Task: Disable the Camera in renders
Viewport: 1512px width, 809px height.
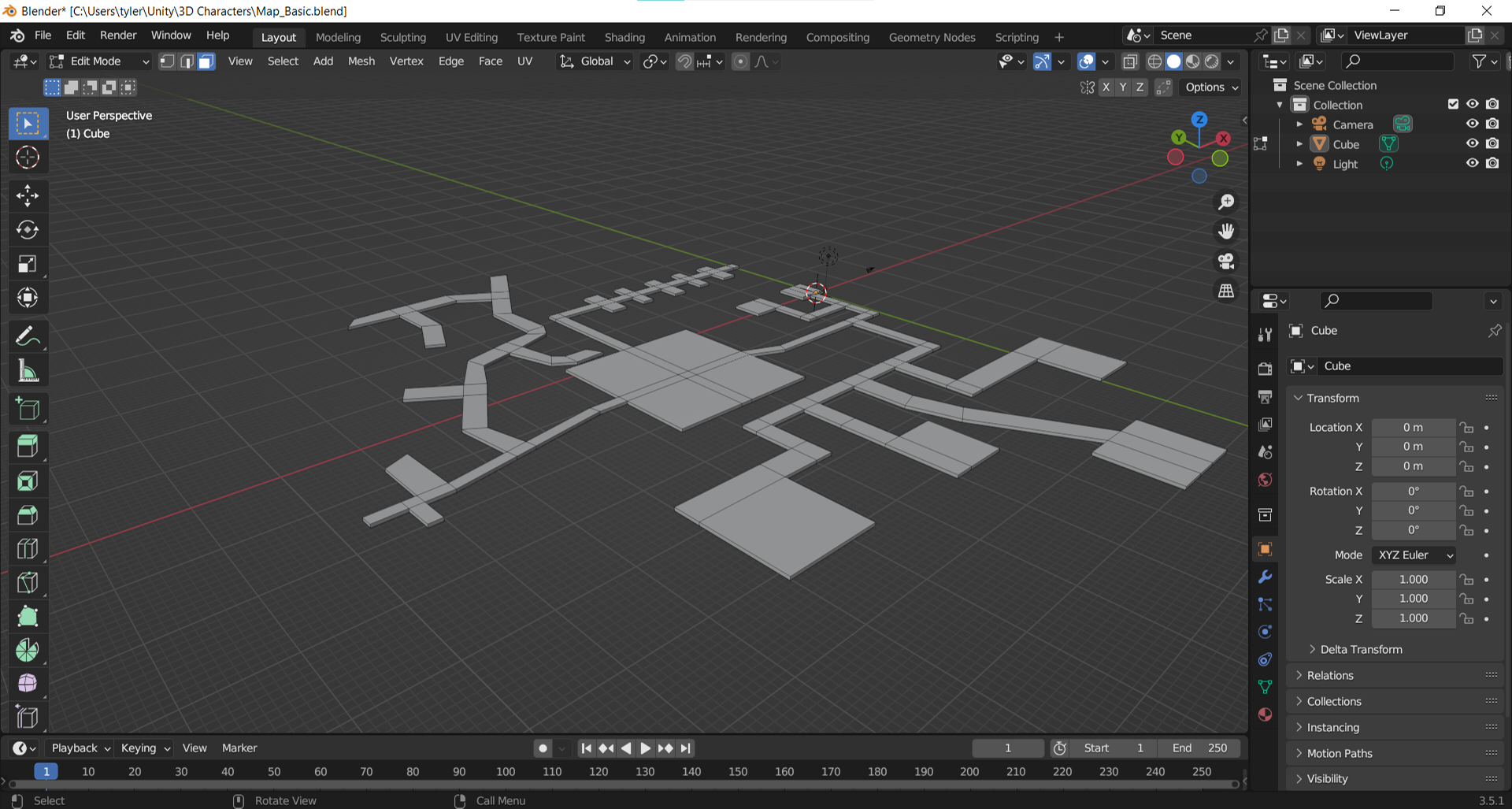Action: [1492, 123]
